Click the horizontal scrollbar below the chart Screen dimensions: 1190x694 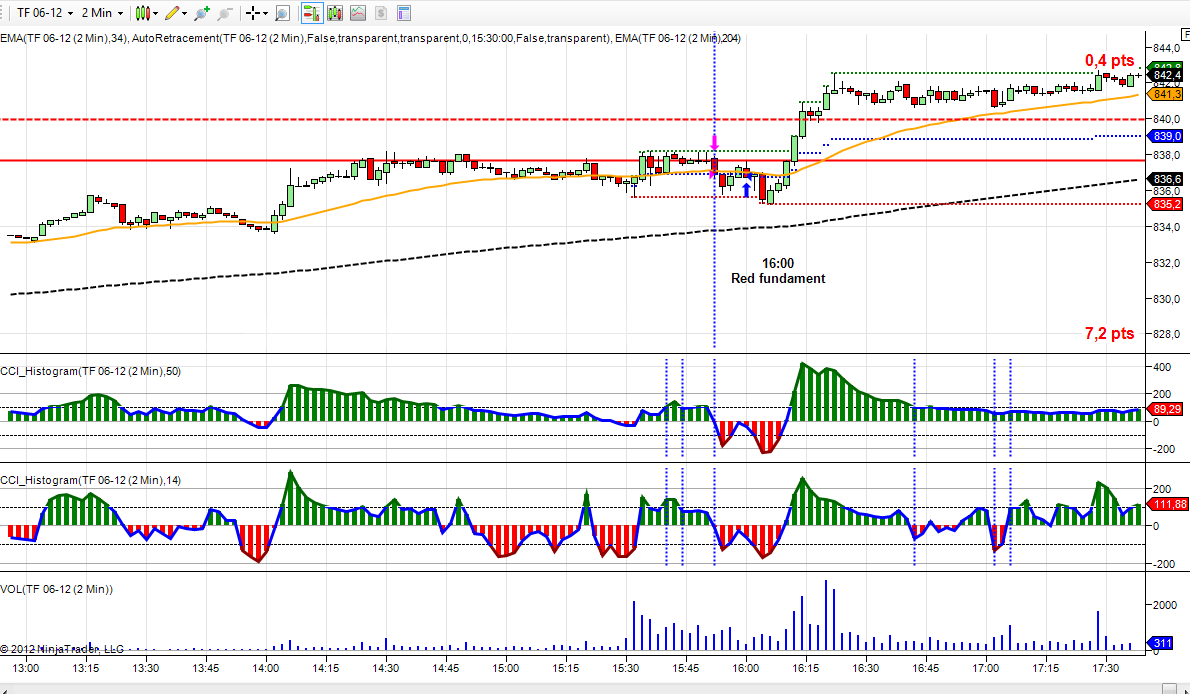[x=595, y=689]
